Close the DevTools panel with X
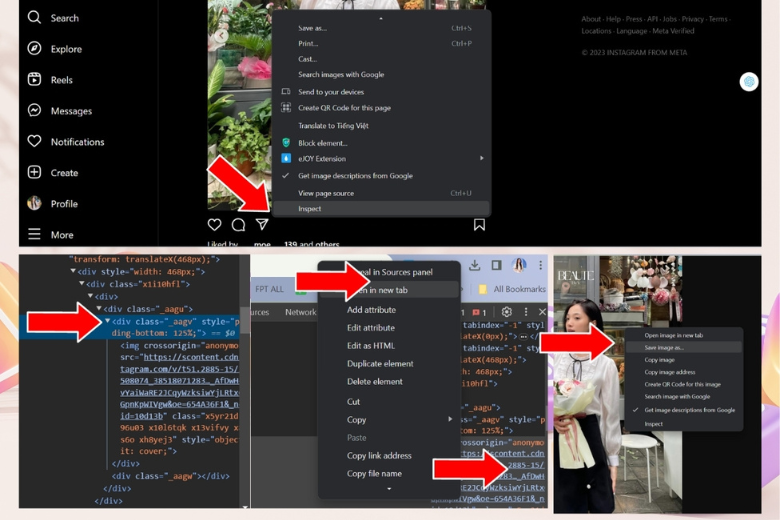 (x=542, y=312)
